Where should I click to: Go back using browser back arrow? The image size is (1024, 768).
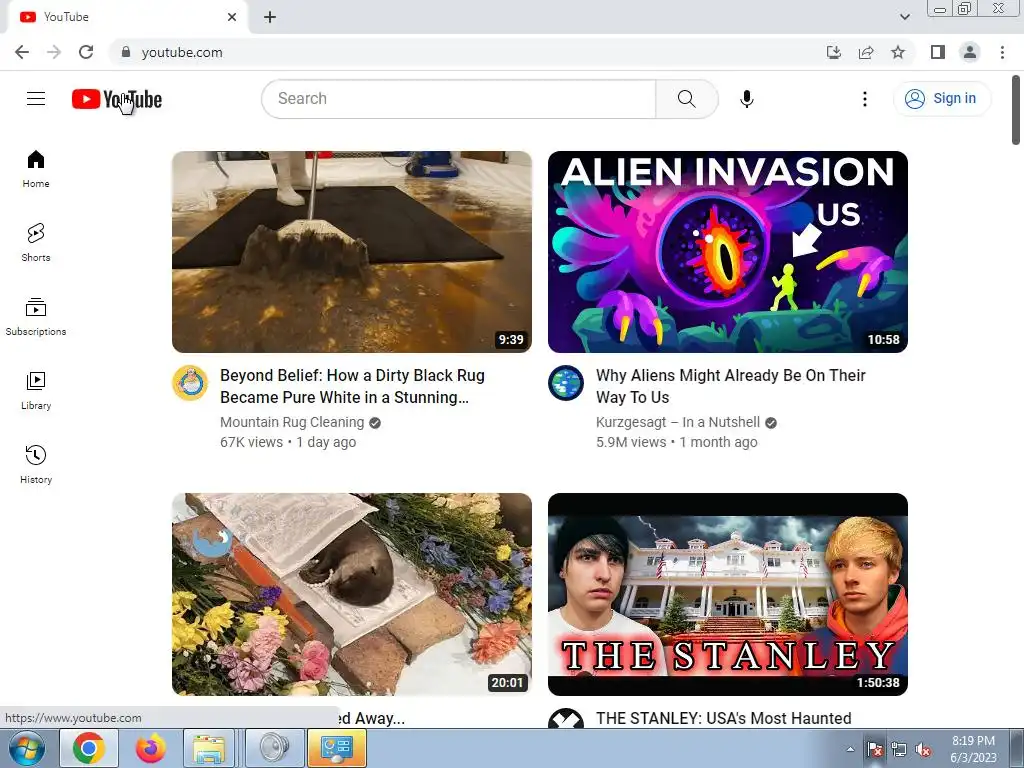[x=22, y=52]
